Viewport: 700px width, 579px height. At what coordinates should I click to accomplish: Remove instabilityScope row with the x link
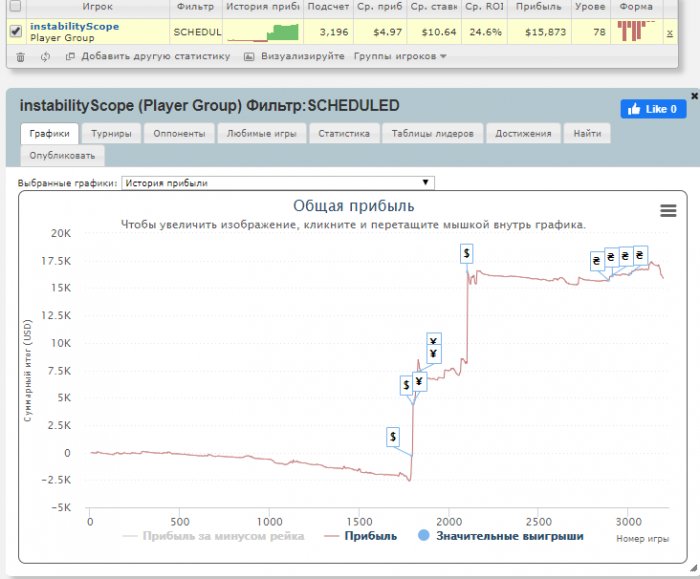670,33
